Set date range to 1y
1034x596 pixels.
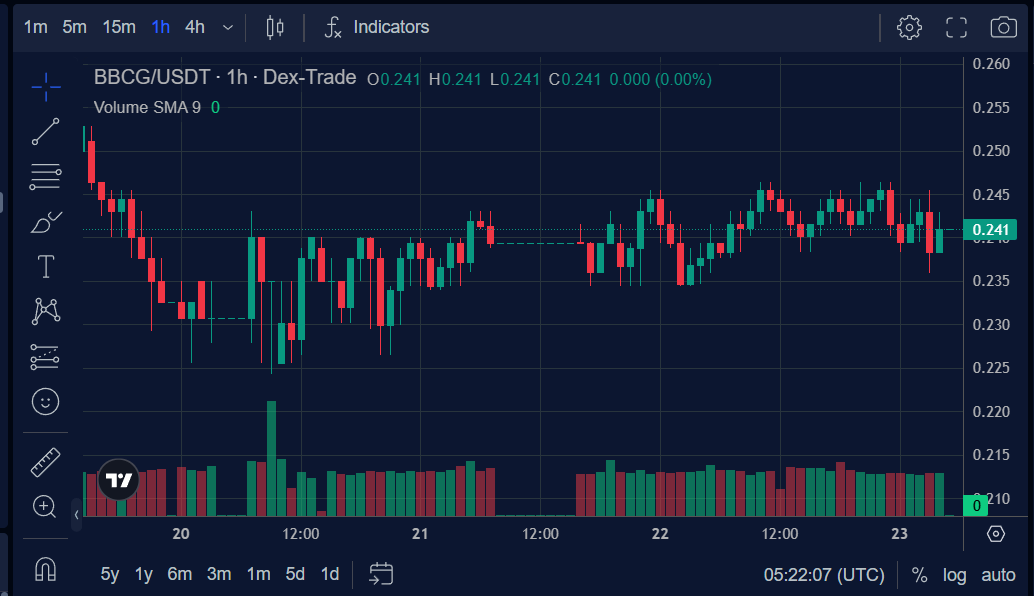144,574
